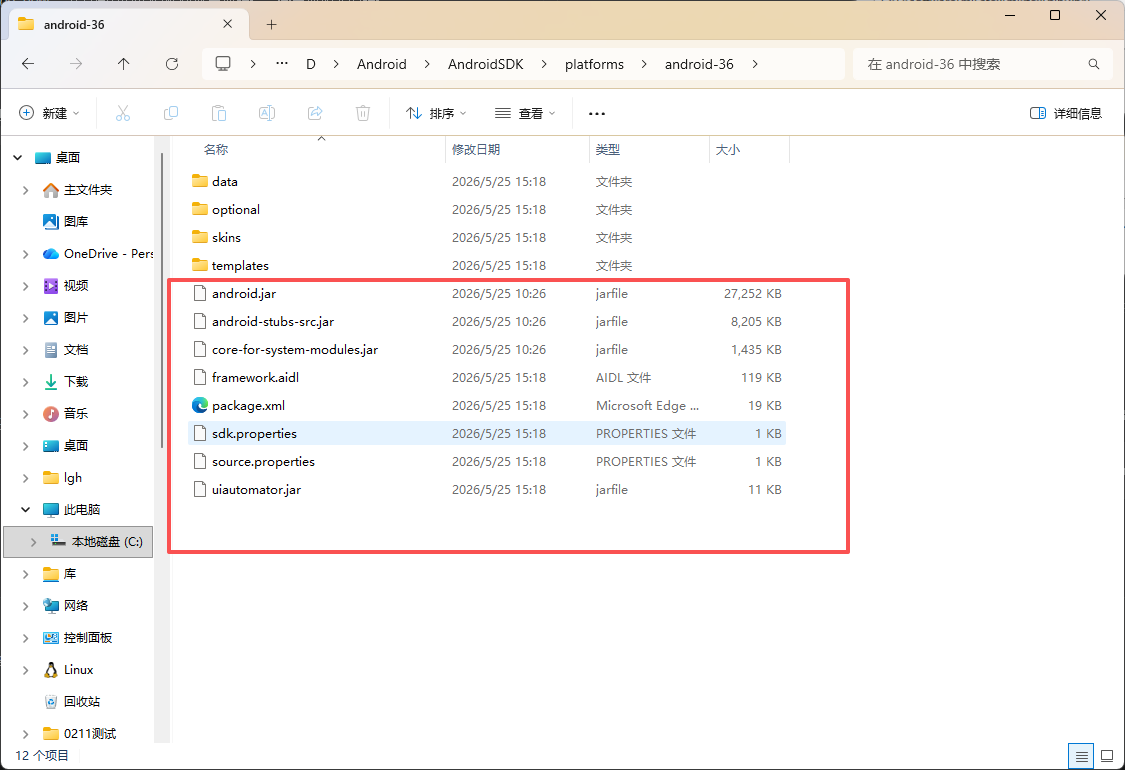1125x770 pixels.
Task: Select core-for-system-modules.jar file
Action: (486, 349)
